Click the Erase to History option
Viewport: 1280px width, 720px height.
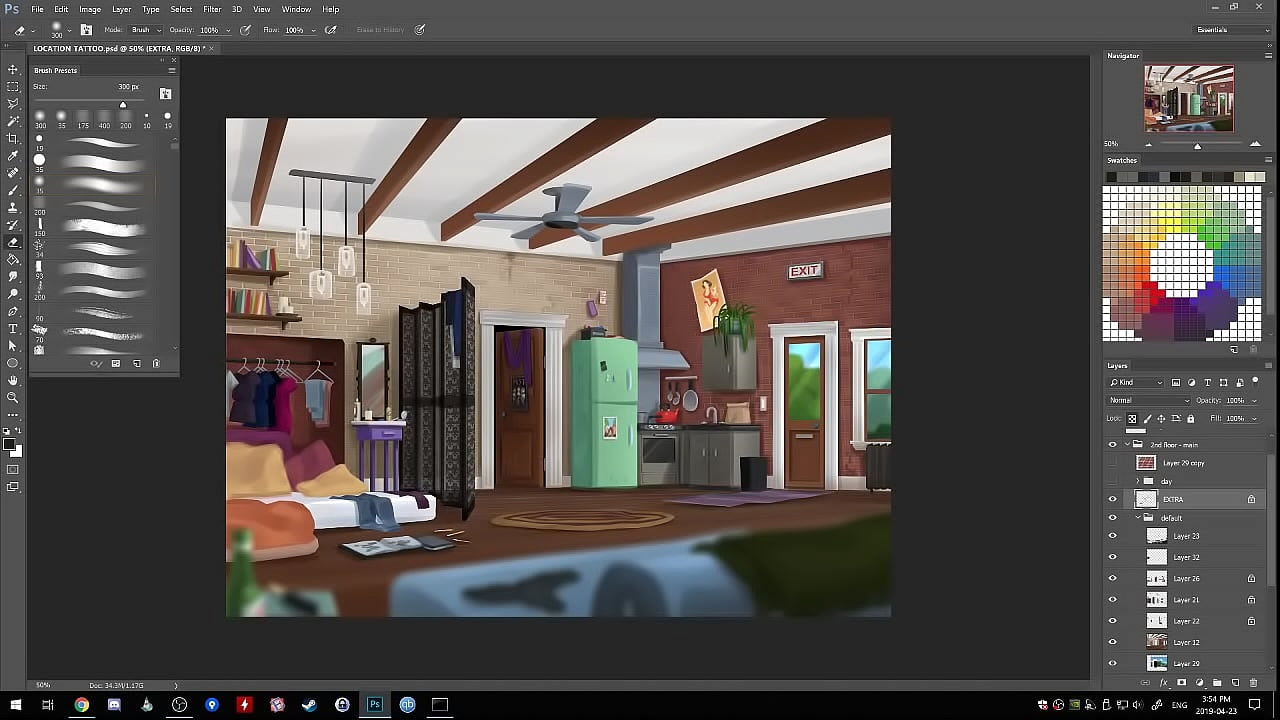pyautogui.click(x=380, y=30)
